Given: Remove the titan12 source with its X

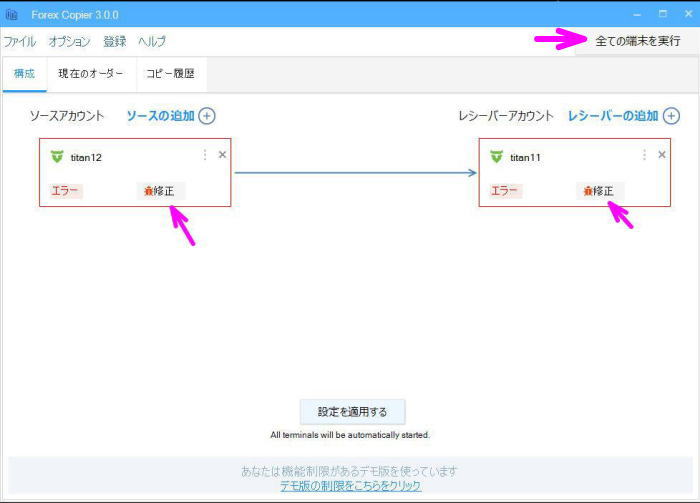Looking at the screenshot, I should (222, 154).
